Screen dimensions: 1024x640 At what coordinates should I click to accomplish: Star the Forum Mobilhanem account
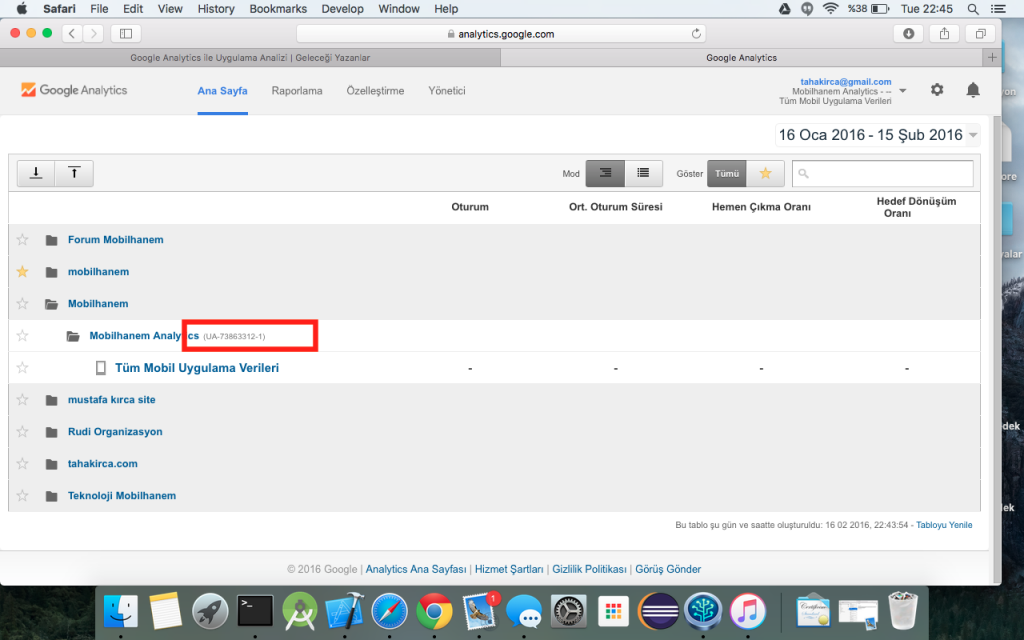pos(22,240)
